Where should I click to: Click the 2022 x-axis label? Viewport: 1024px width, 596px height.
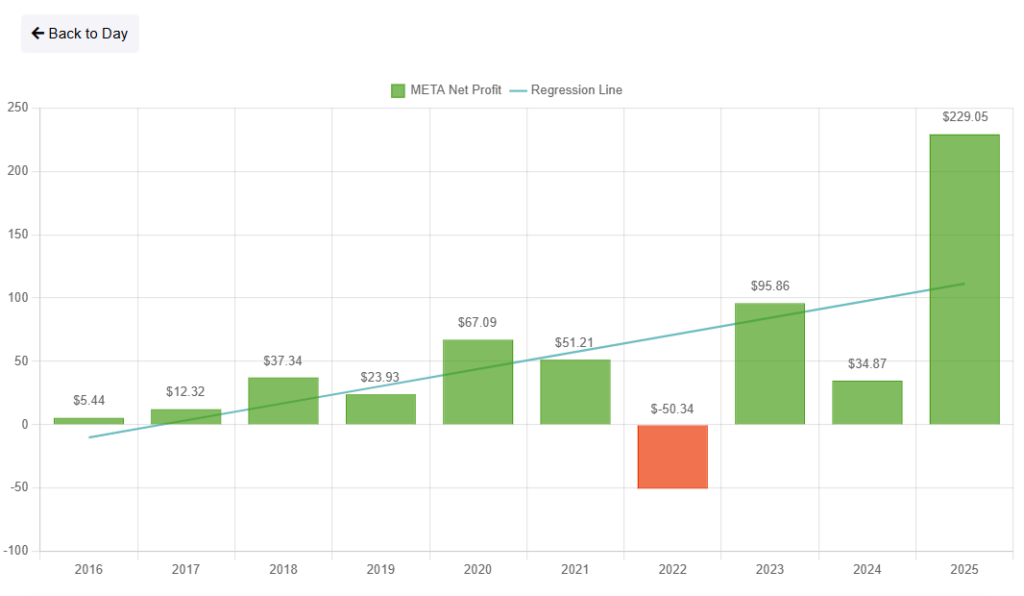pos(672,569)
